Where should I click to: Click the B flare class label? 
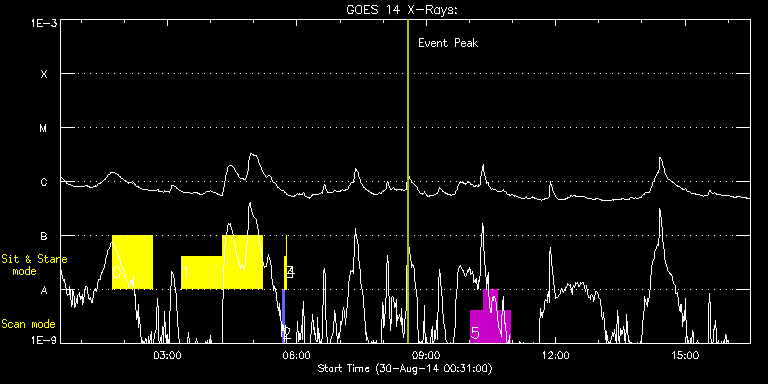[x=44, y=237]
